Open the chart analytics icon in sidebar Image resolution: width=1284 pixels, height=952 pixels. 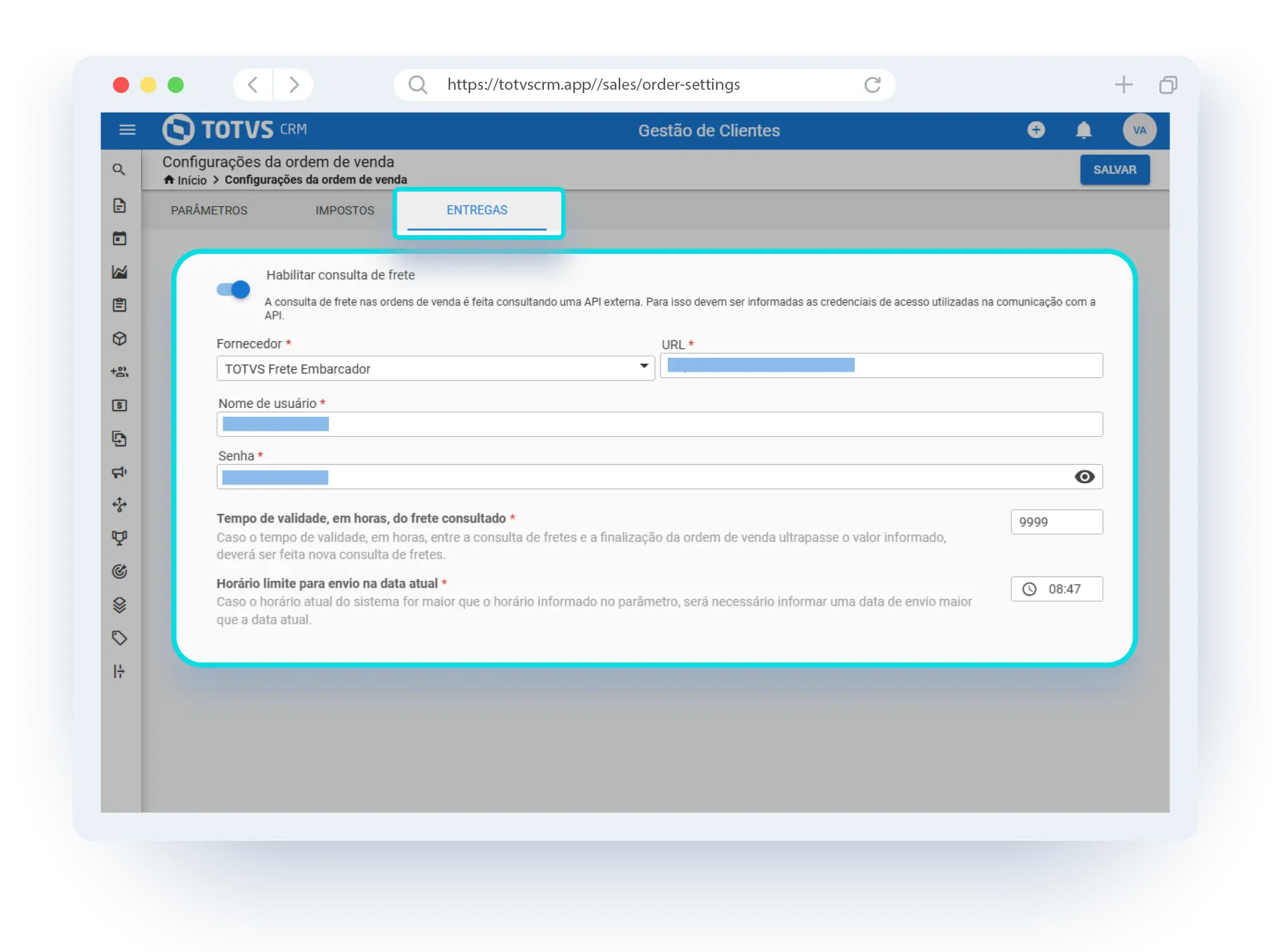pos(119,271)
